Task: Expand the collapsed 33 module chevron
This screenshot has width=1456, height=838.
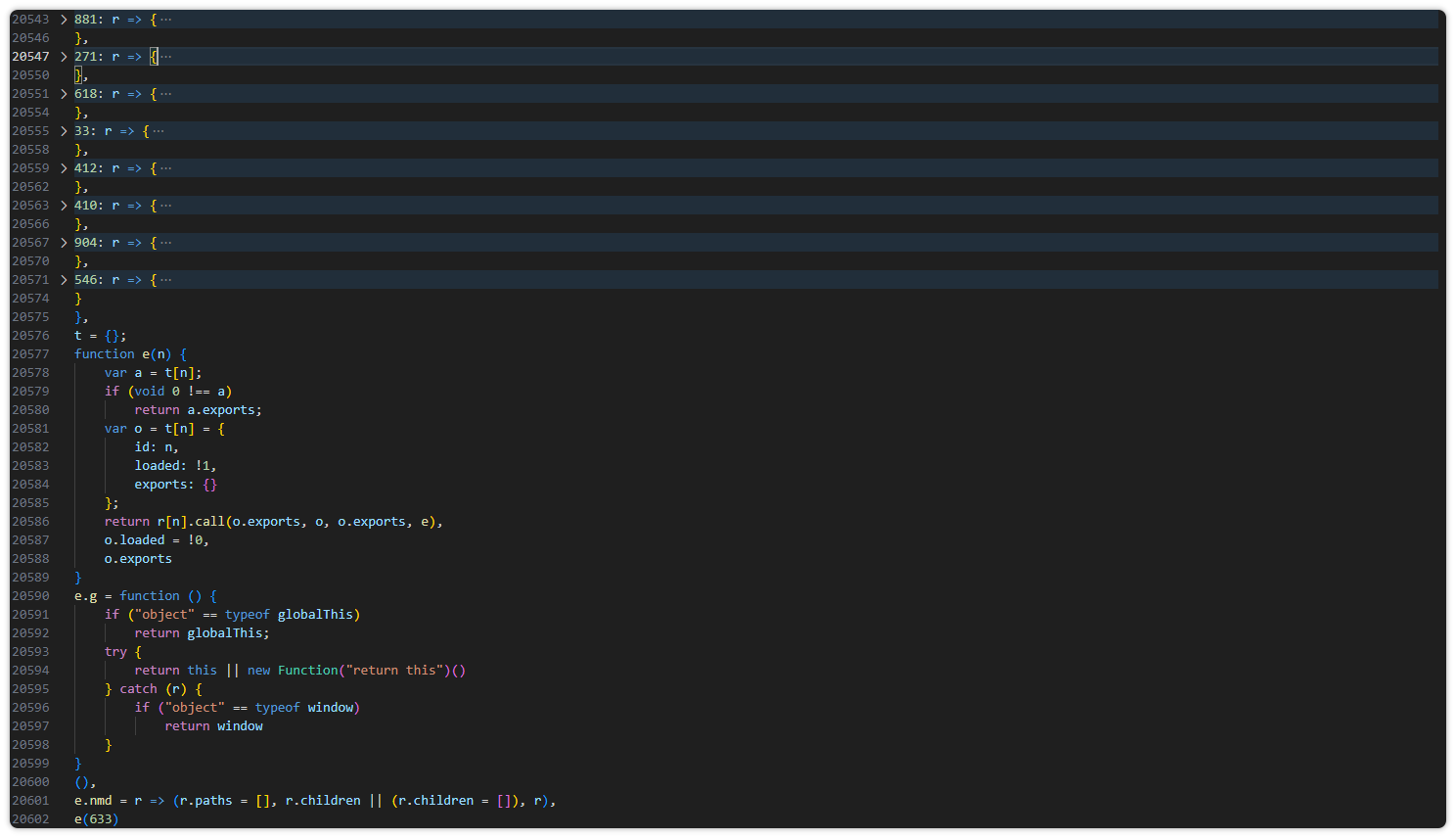Action: pyautogui.click(x=64, y=131)
